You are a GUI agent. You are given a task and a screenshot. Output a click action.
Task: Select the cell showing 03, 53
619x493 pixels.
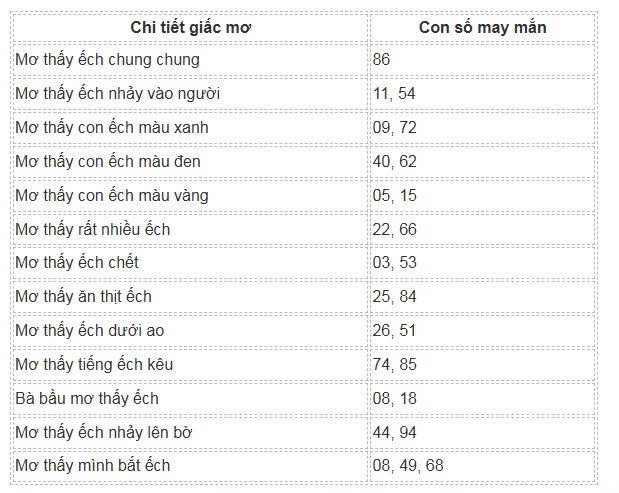pyautogui.click(x=390, y=263)
